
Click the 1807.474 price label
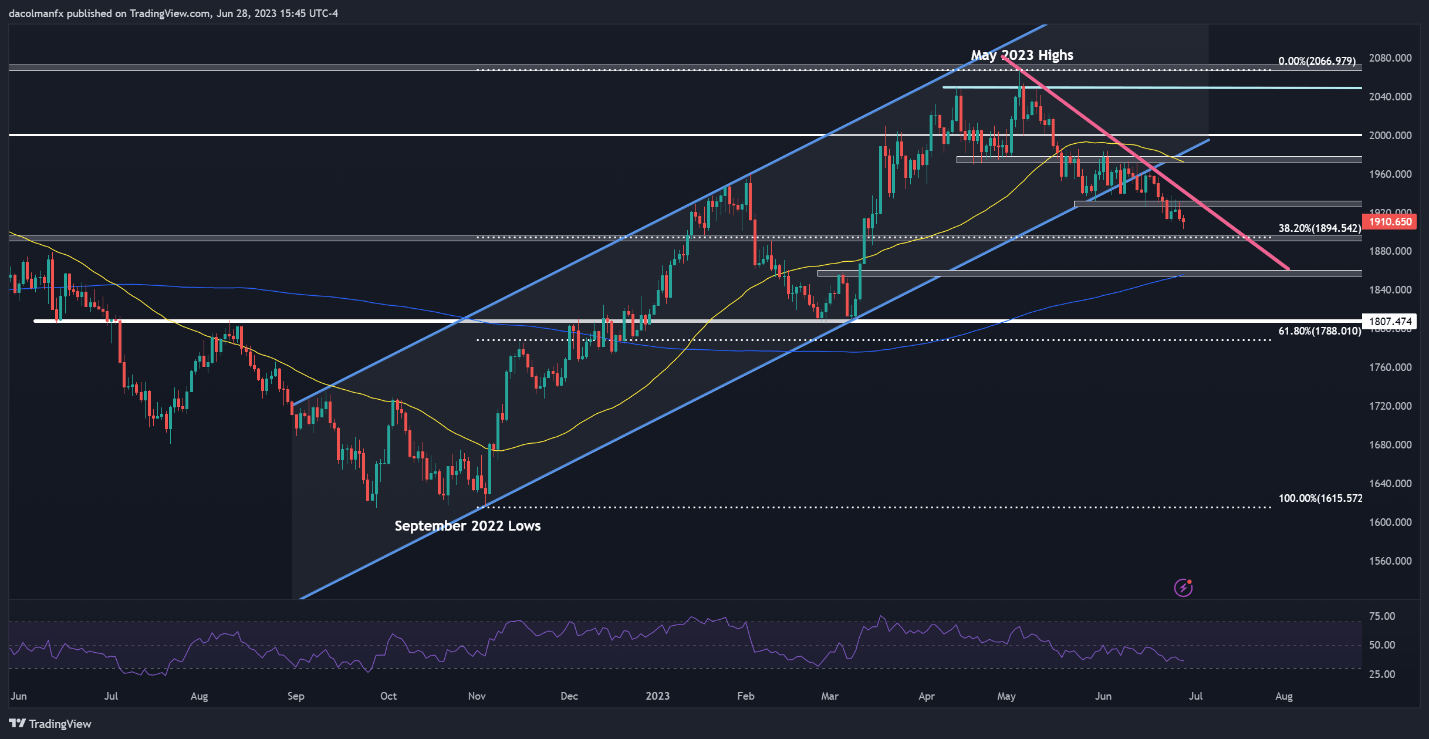1389,321
